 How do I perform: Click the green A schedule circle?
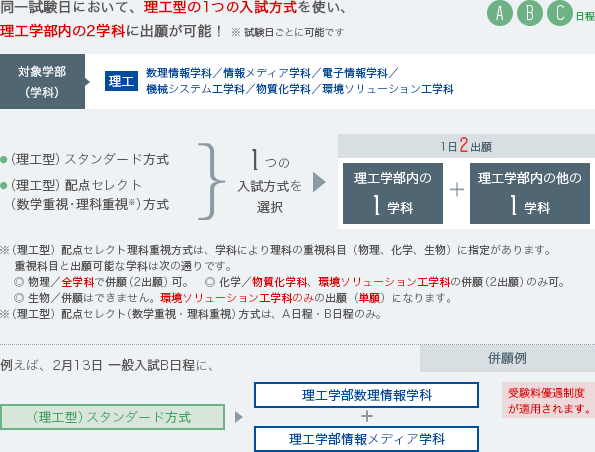(500, 13)
